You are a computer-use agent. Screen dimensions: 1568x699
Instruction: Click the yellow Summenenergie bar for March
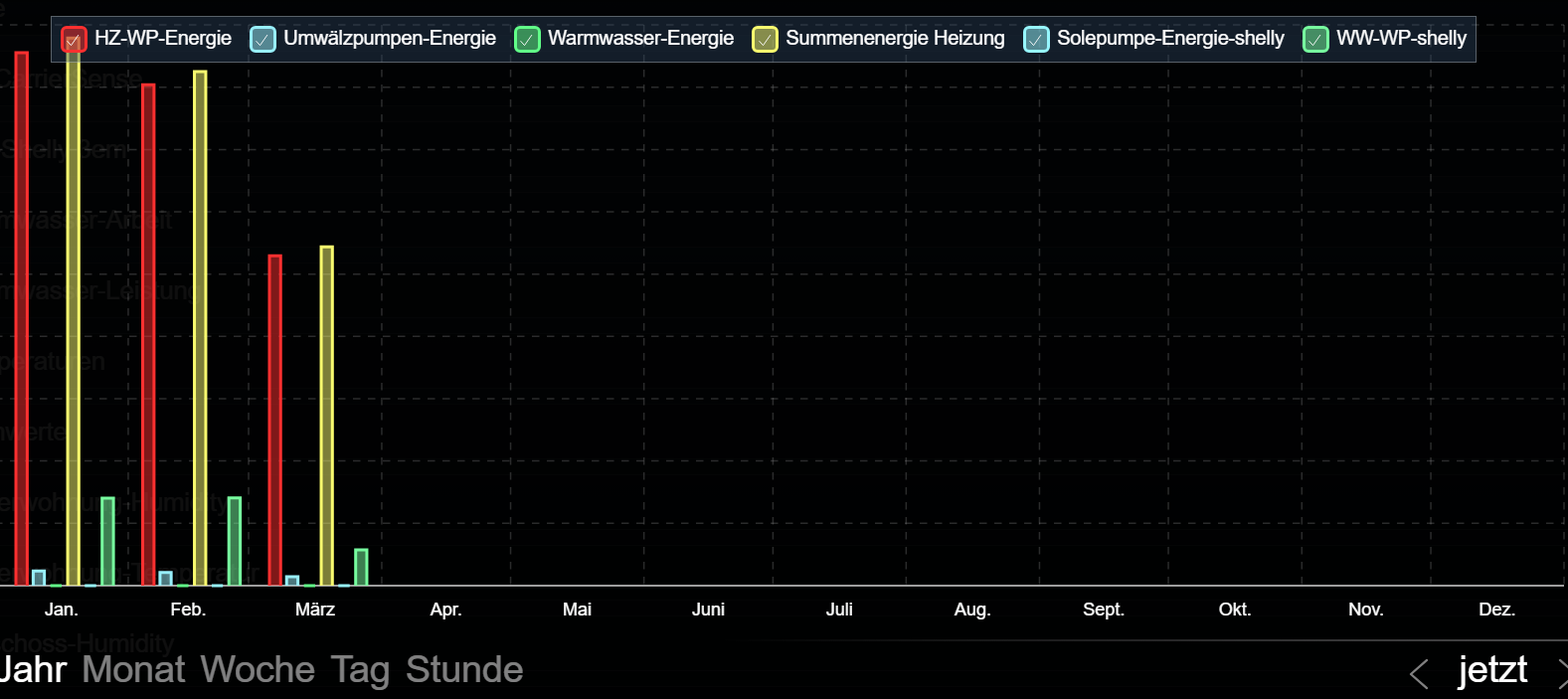[327, 416]
